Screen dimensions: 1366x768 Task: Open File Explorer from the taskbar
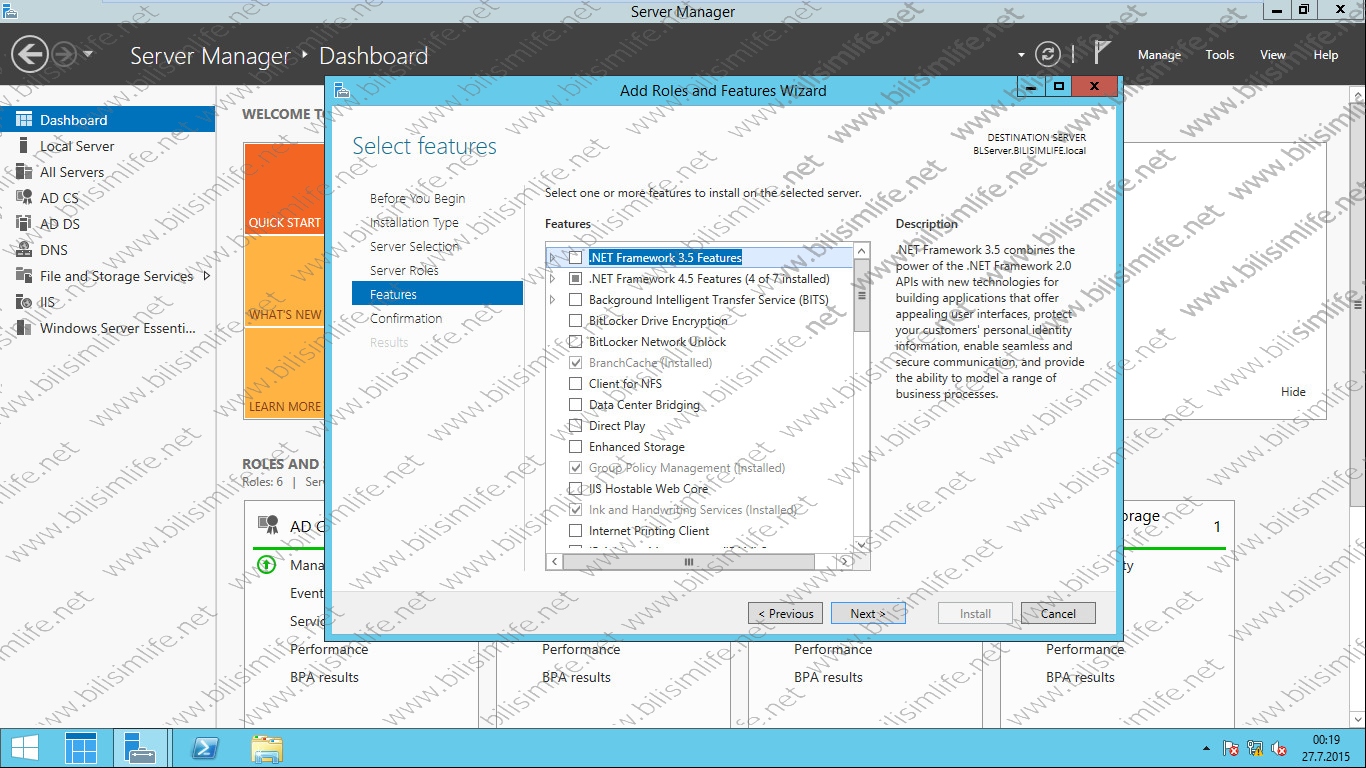click(x=266, y=748)
